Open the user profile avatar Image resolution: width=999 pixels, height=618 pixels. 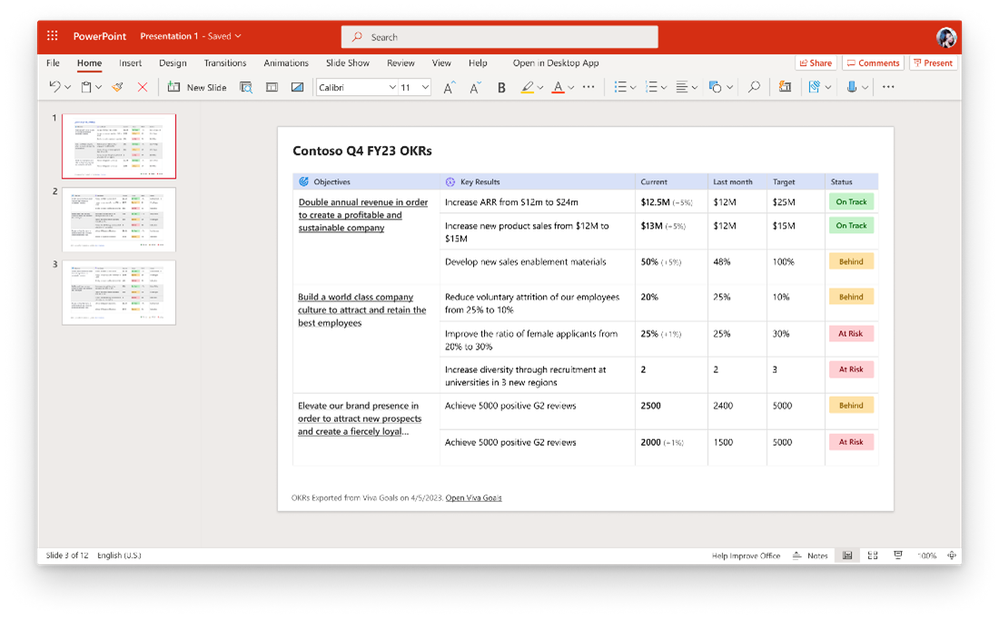[946, 37]
